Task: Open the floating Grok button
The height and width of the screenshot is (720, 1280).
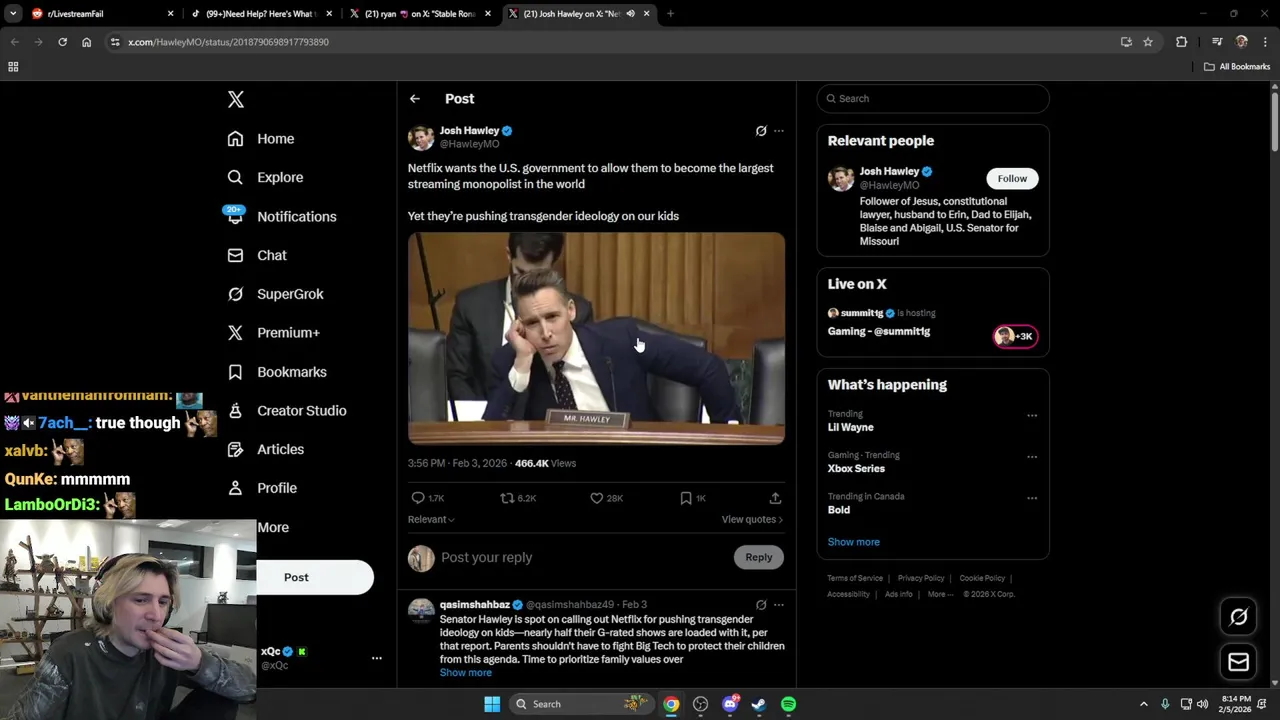Action: pos(1238,617)
